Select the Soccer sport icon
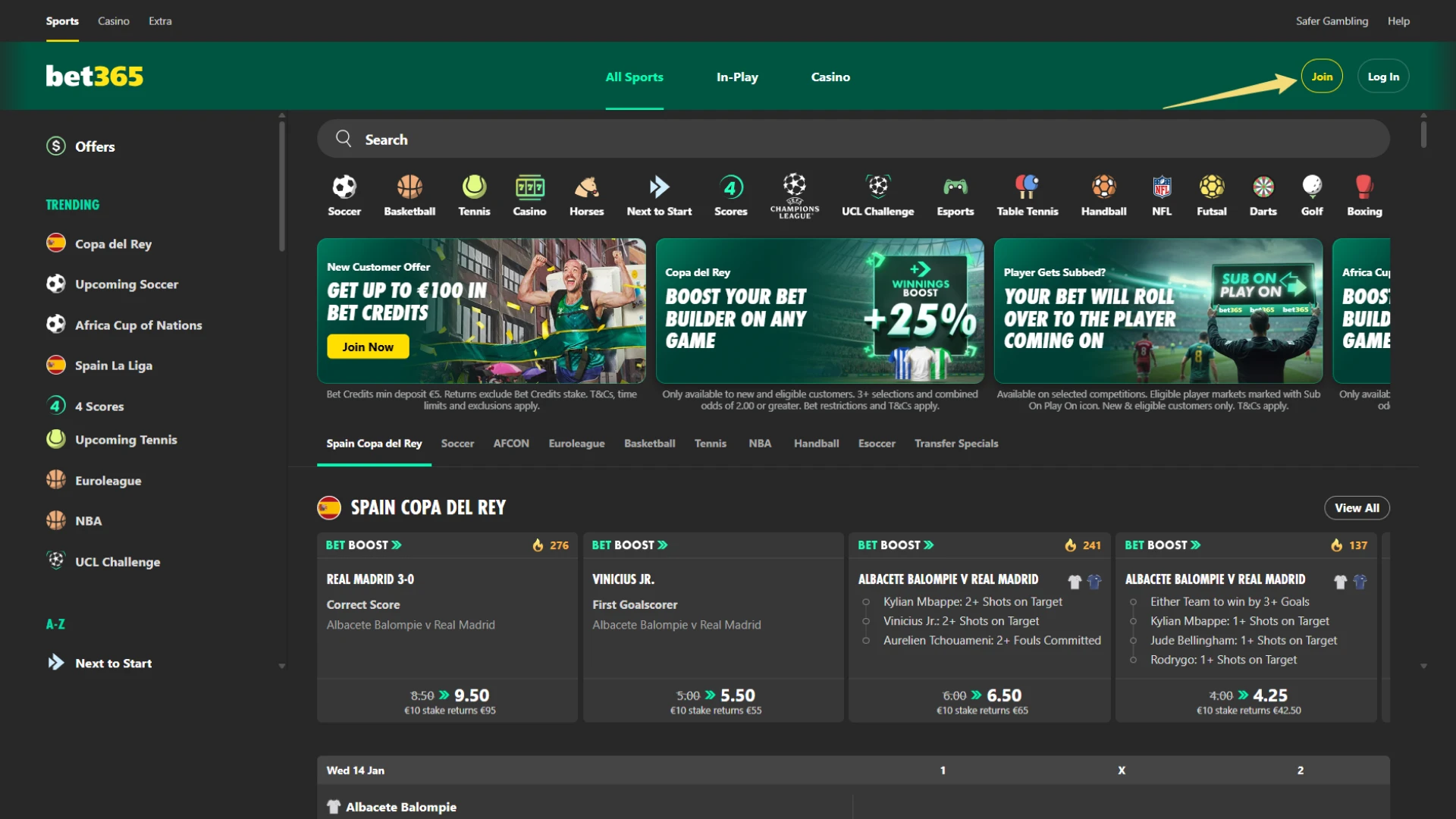 point(344,195)
